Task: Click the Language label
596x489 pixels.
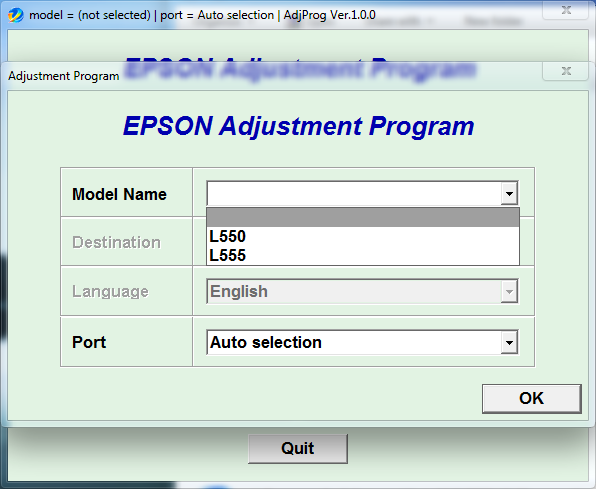Action: [110, 292]
